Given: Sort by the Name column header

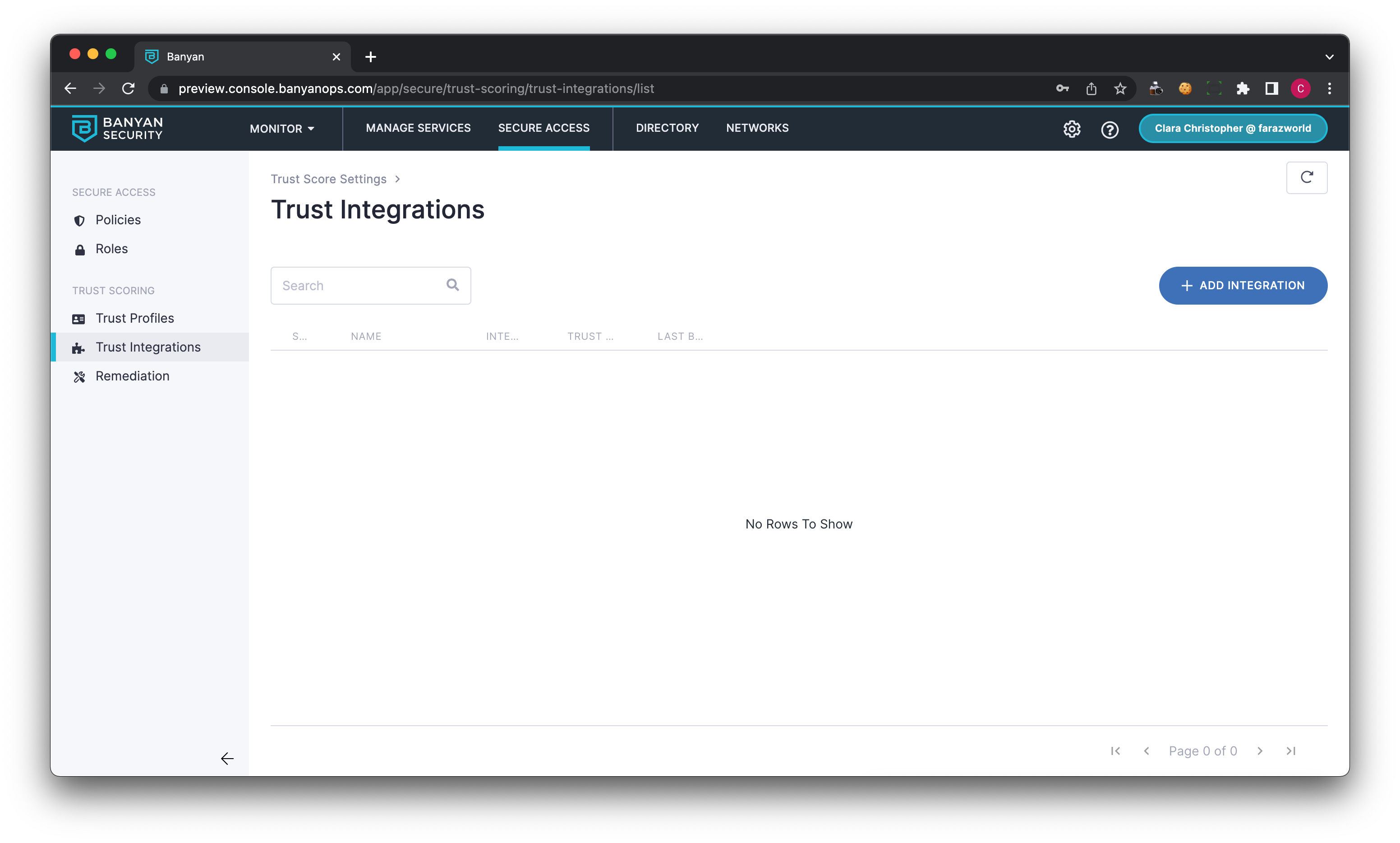Looking at the screenshot, I should pyautogui.click(x=366, y=336).
